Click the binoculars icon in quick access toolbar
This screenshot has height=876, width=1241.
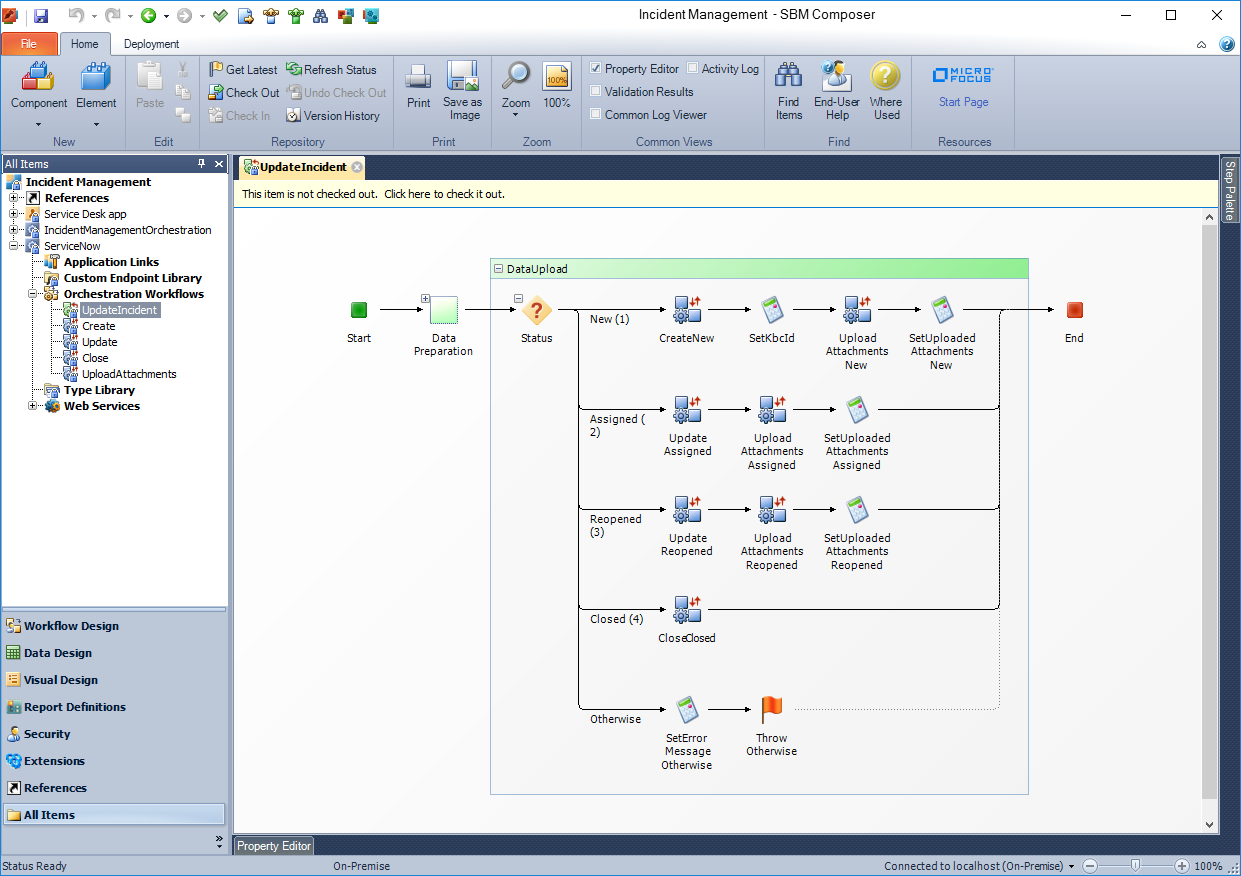[320, 16]
